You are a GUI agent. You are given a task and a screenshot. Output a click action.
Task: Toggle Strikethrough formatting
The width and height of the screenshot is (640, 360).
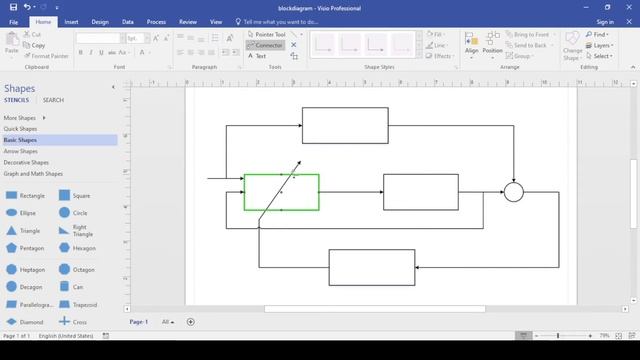[x=111, y=52]
